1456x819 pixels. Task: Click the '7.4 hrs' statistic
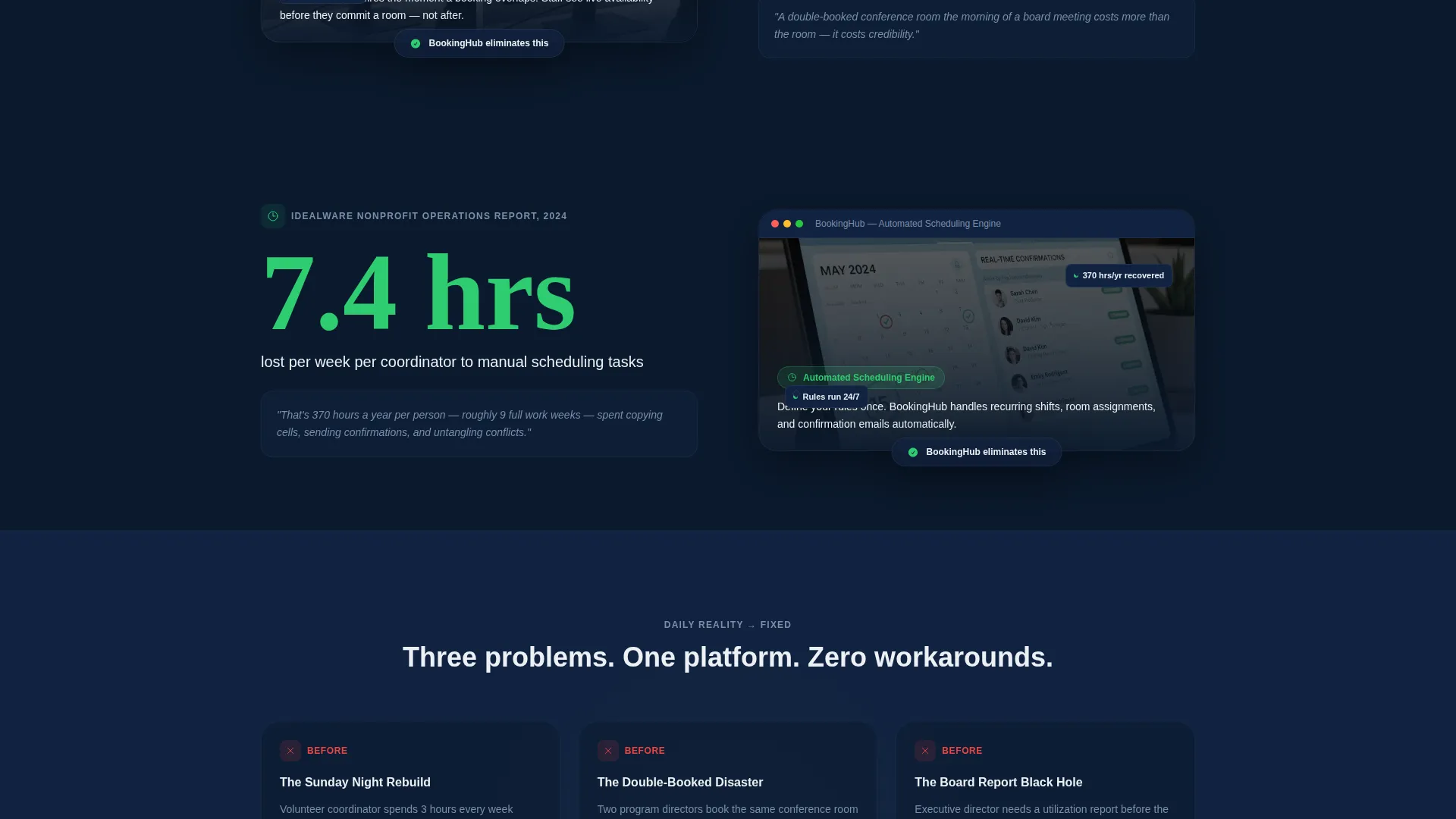tap(419, 293)
